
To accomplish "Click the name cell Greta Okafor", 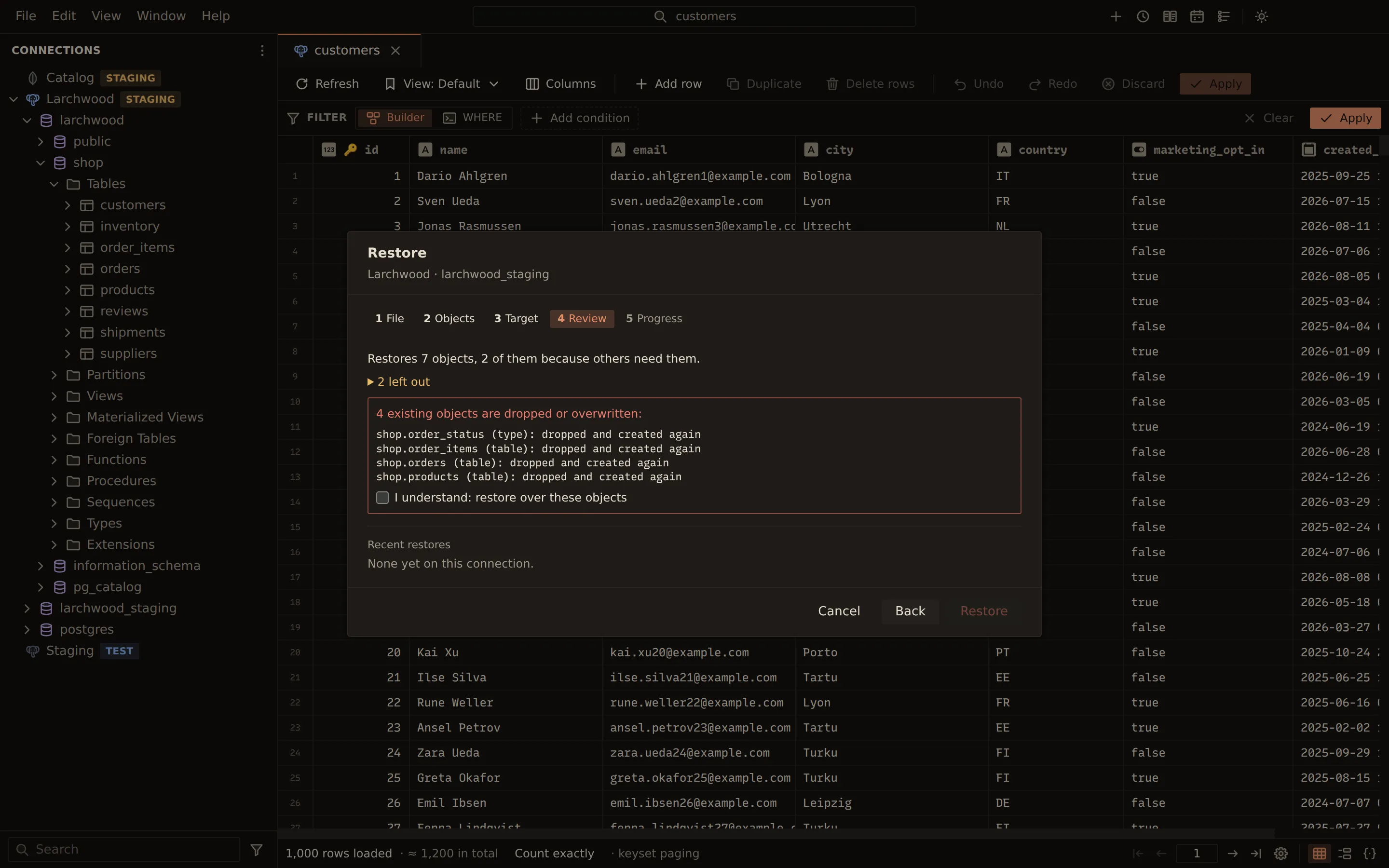I will tap(505, 778).
